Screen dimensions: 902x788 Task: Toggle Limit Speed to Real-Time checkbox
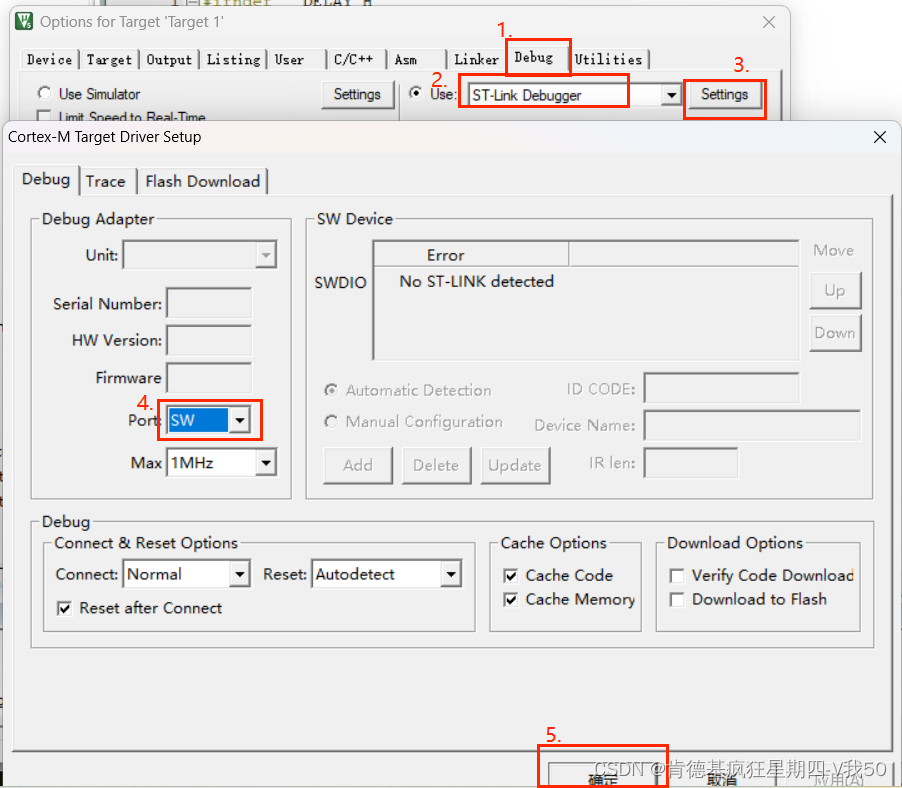click(x=44, y=116)
